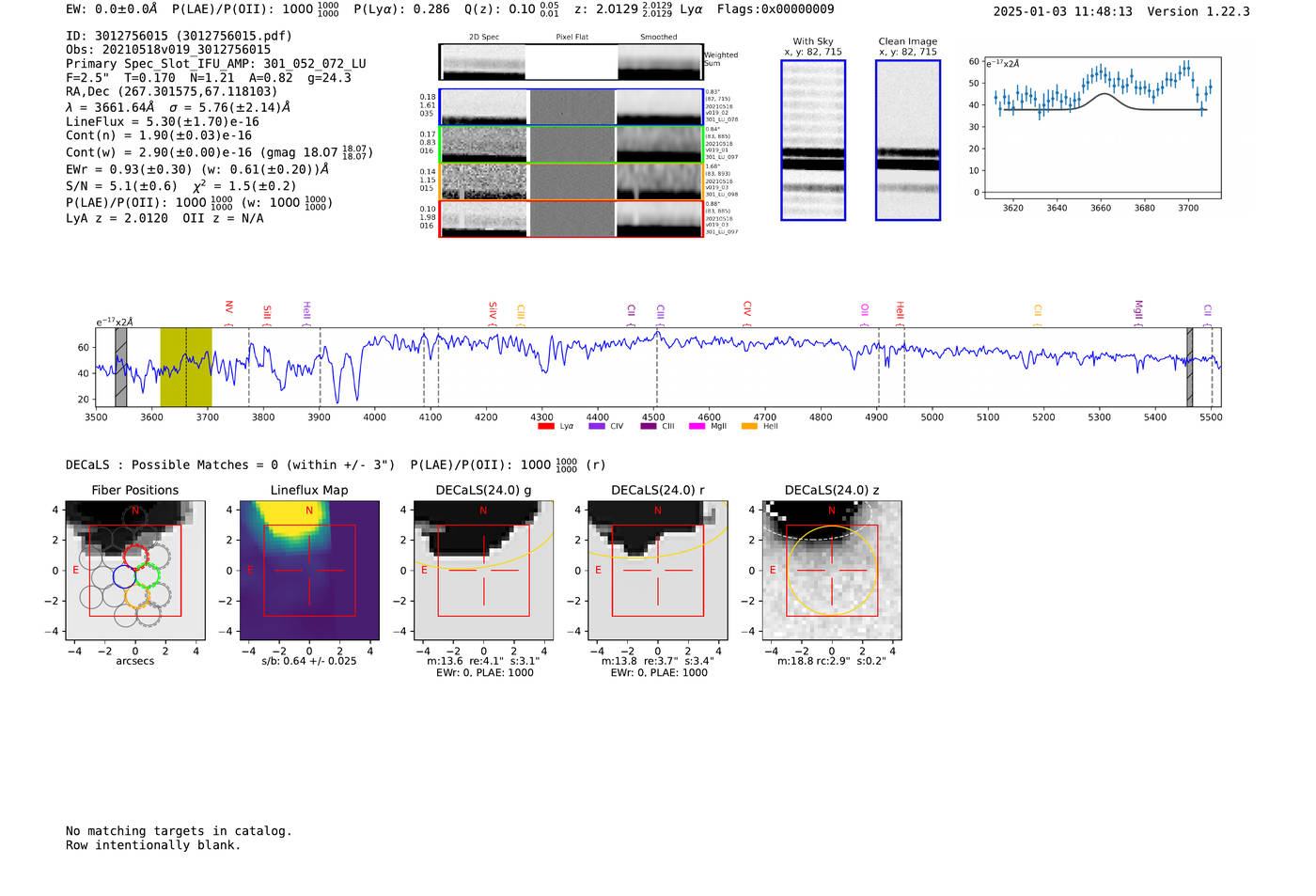Click the OII line label above spectrum
Viewport: 1316px width, 896px height.
[x=865, y=309]
